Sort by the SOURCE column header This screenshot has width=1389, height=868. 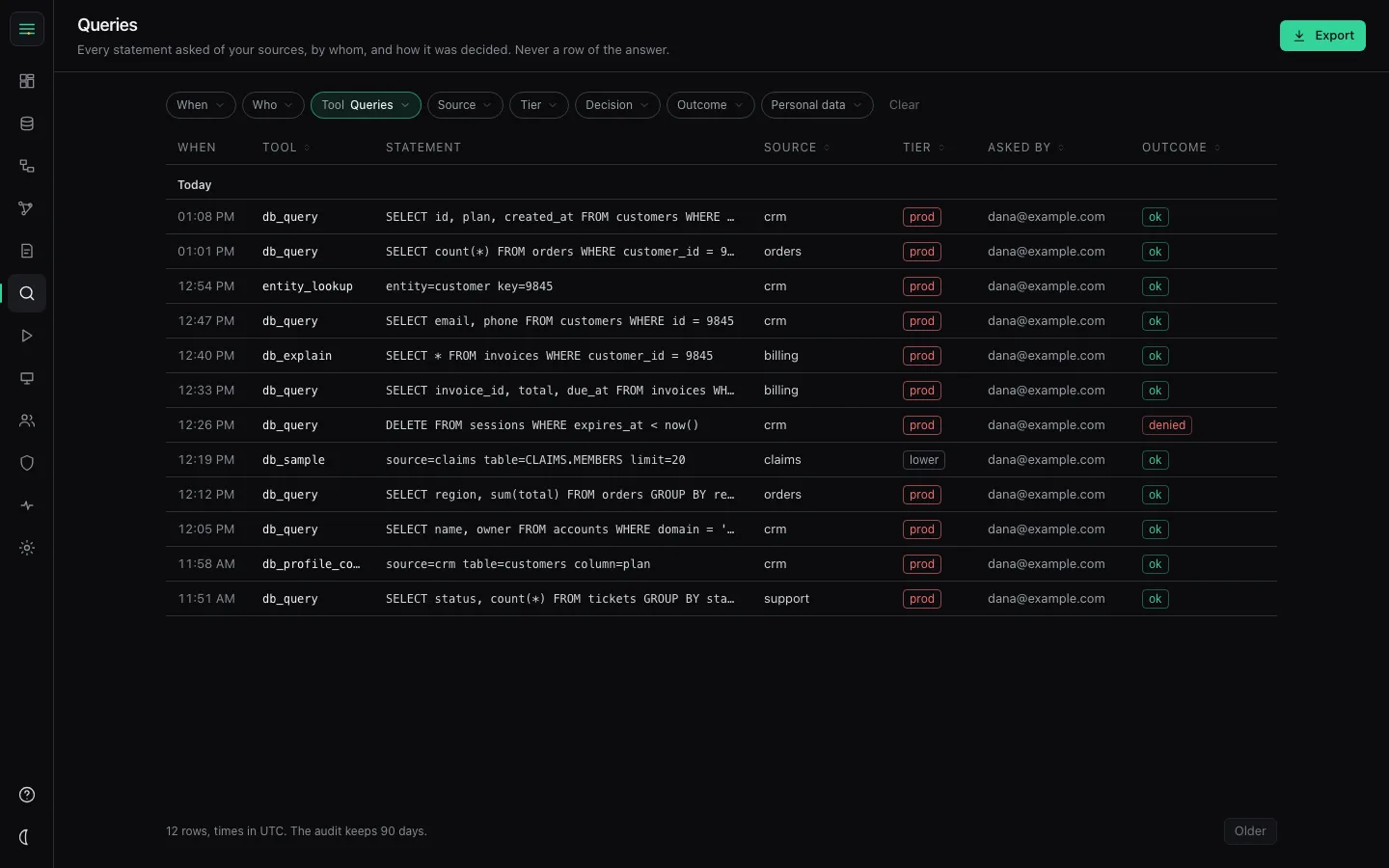click(x=797, y=148)
